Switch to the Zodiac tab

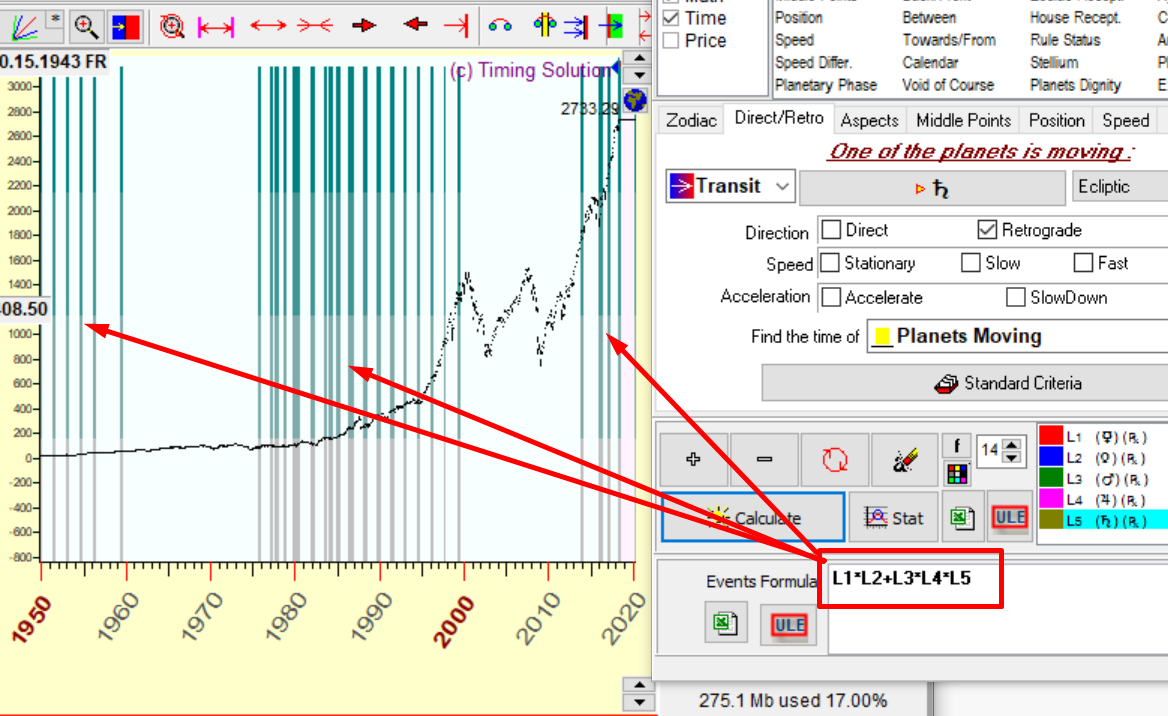tap(691, 120)
